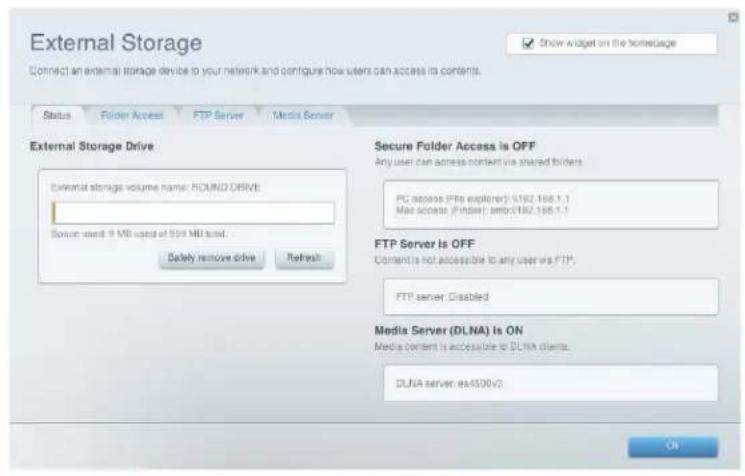Click the Safely remove drive button
The image size is (745, 476).
pyautogui.click(x=211, y=258)
